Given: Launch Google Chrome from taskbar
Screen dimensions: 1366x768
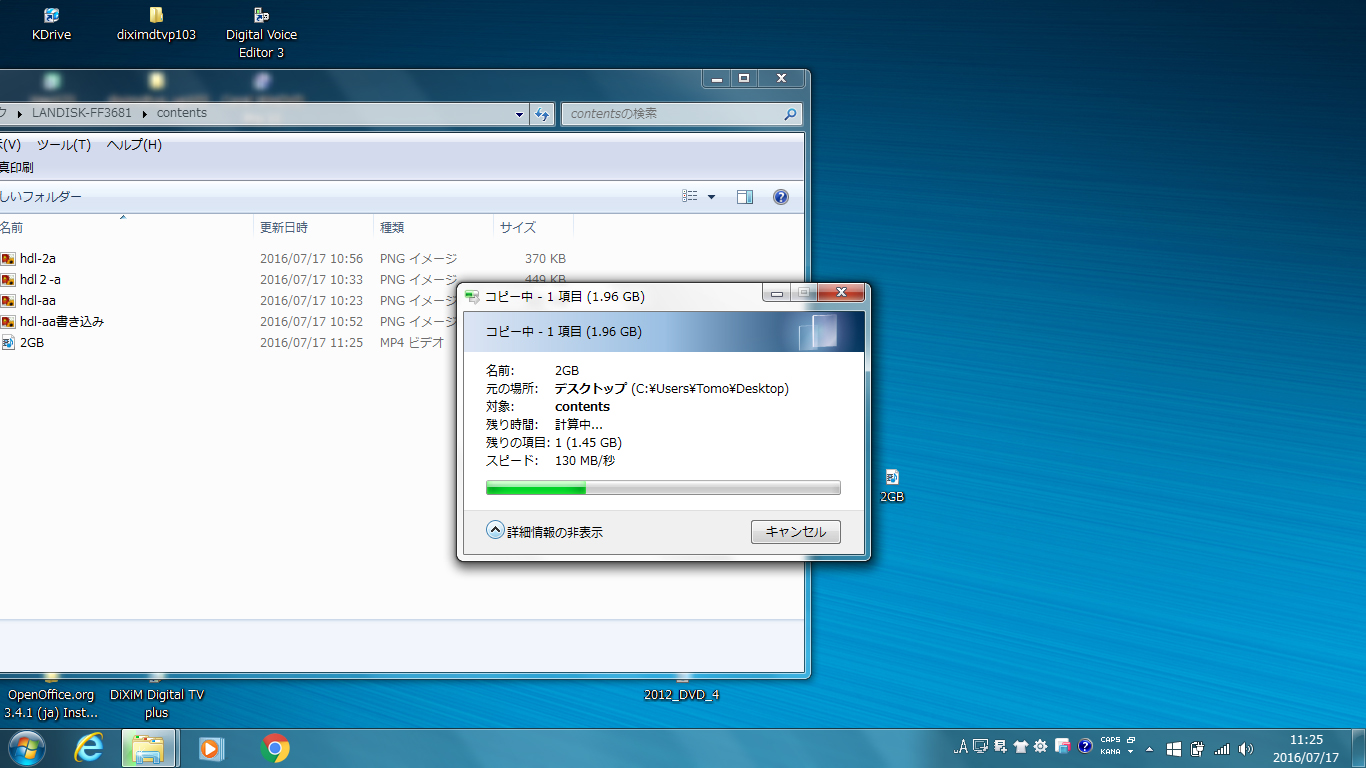Looking at the screenshot, I should pyautogui.click(x=275, y=748).
